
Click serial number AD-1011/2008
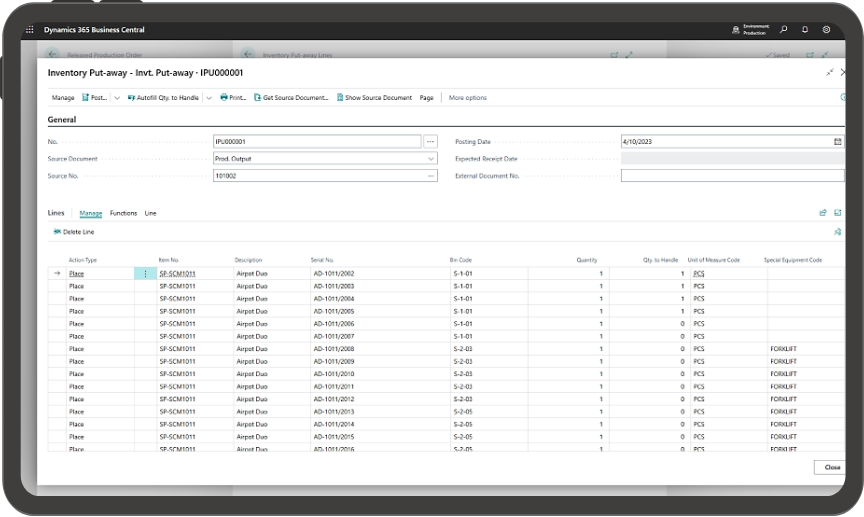pos(334,349)
